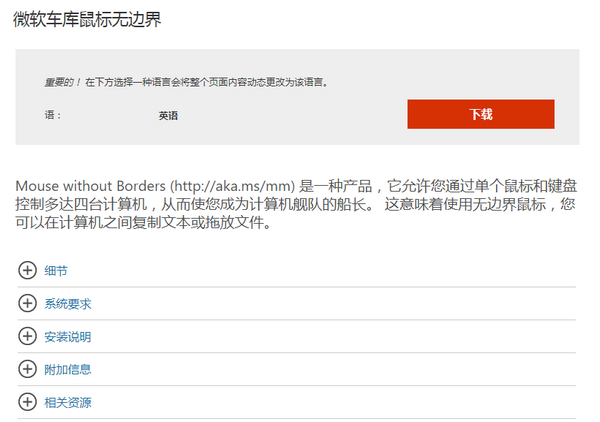Click the plus icon beside 安装说明
The image size is (600, 422).
[27, 336]
